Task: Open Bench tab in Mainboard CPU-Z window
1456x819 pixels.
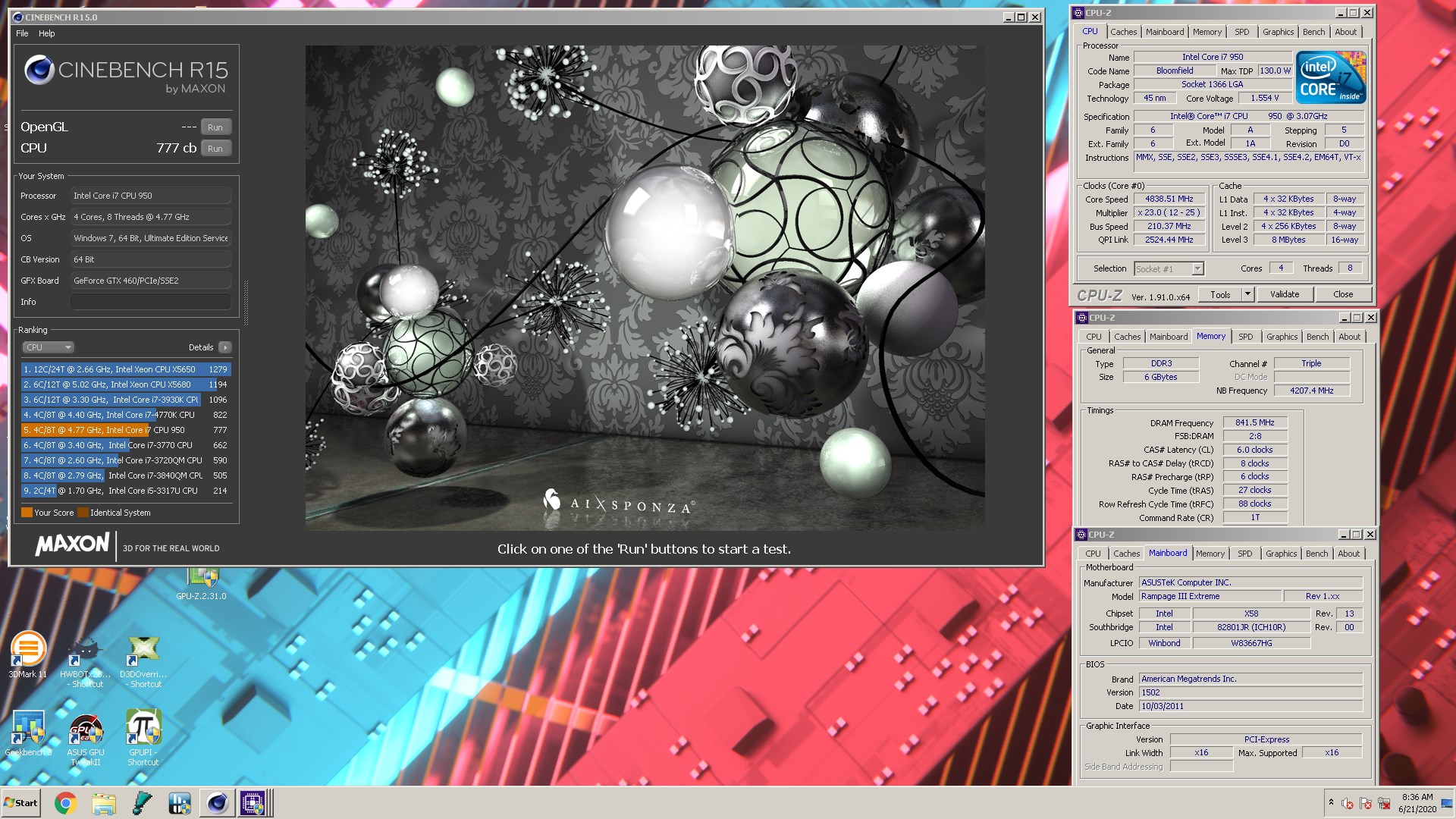Action: tap(1316, 554)
